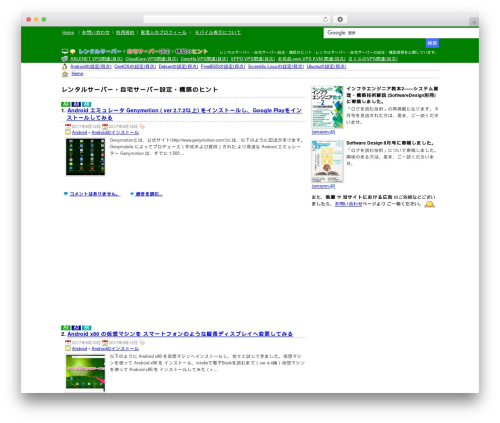Open the CloudCore VPS関連 index link

coord(152,59)
